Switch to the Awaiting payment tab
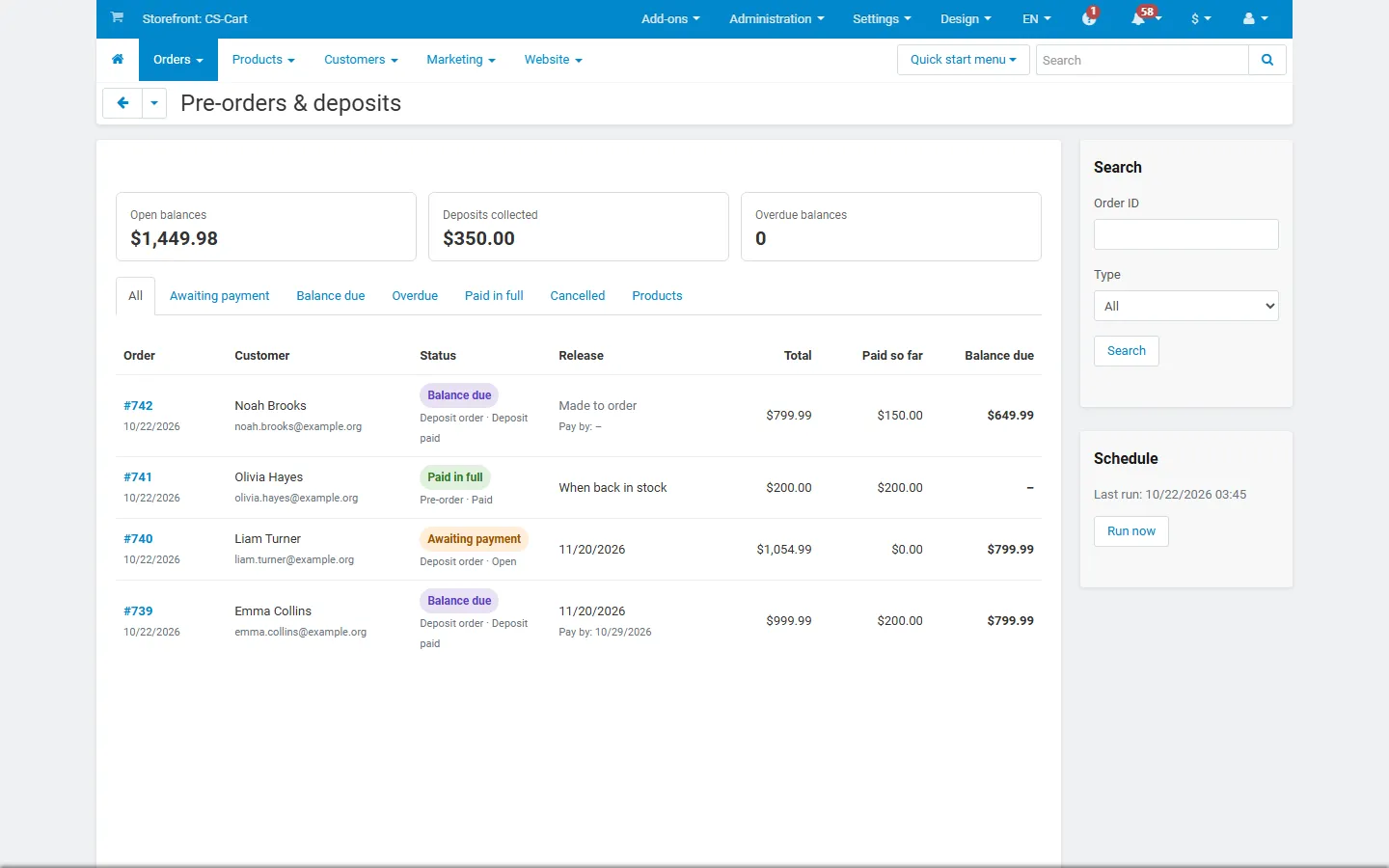Screen dimensions: 1389x868 (219, 296)
